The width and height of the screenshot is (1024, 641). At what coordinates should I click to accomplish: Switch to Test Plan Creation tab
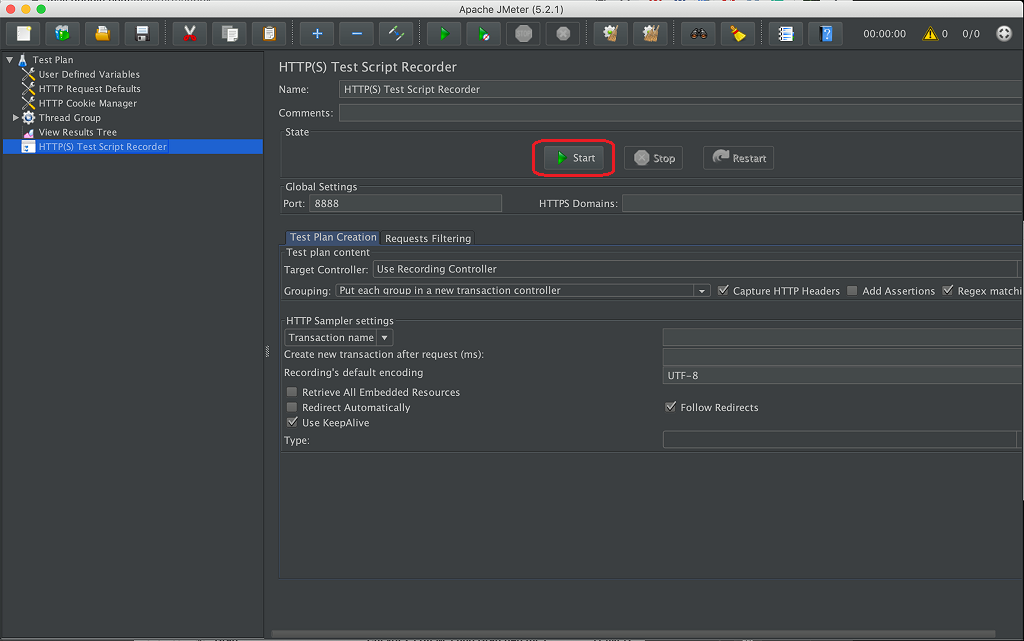[x=333, y=238]
